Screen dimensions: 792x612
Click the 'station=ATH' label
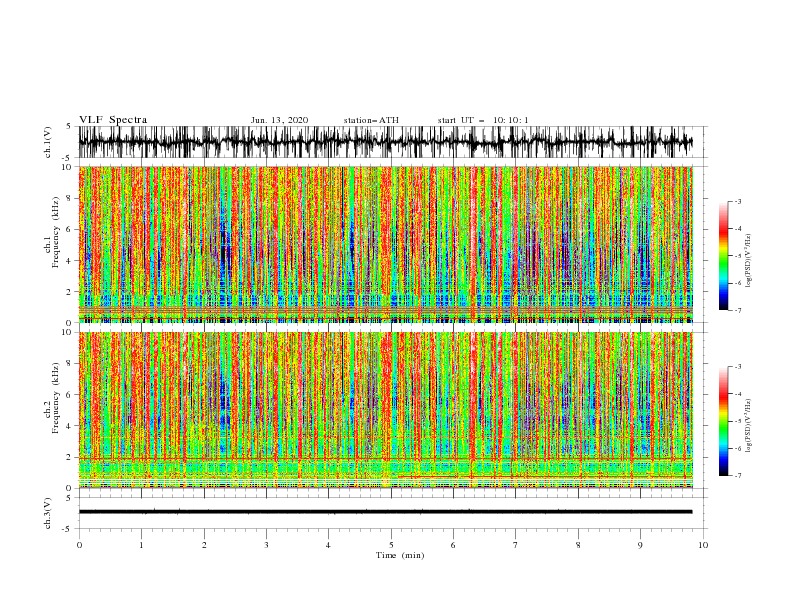pos(371,120)
